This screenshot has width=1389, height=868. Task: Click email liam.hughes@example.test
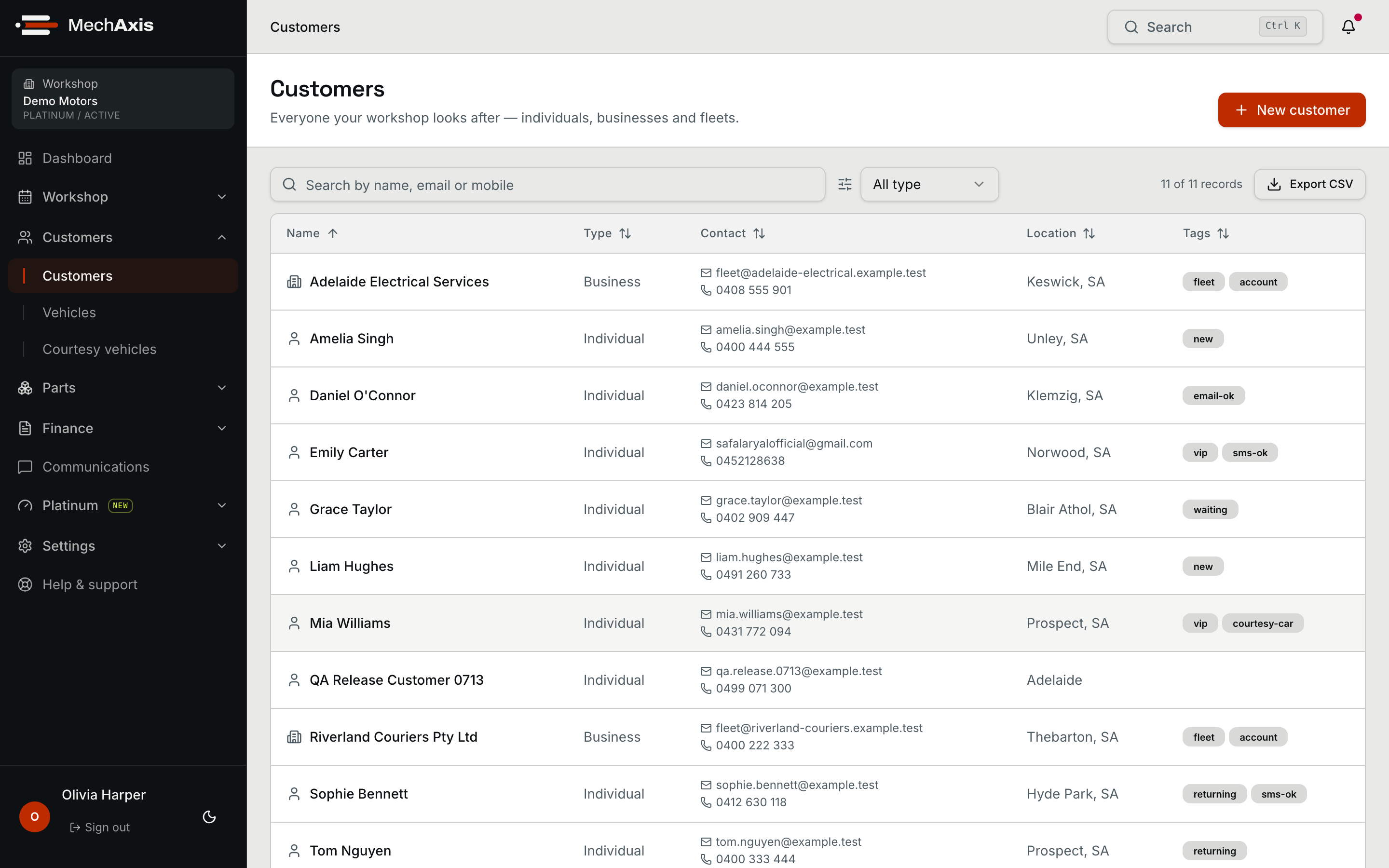click(789, 557)
